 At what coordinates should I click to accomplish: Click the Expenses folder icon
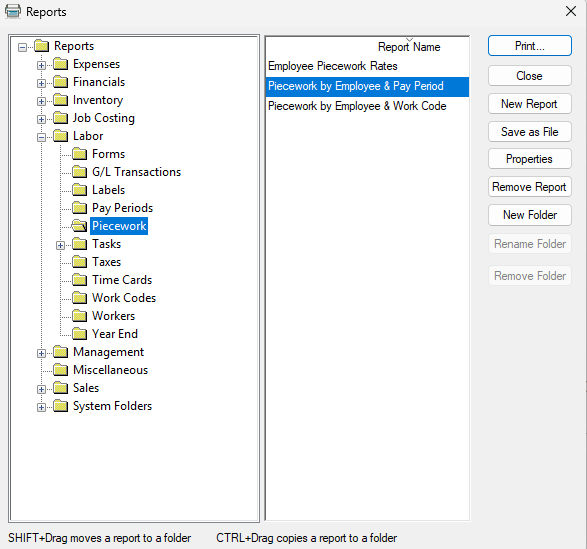(x=61, y=64)
